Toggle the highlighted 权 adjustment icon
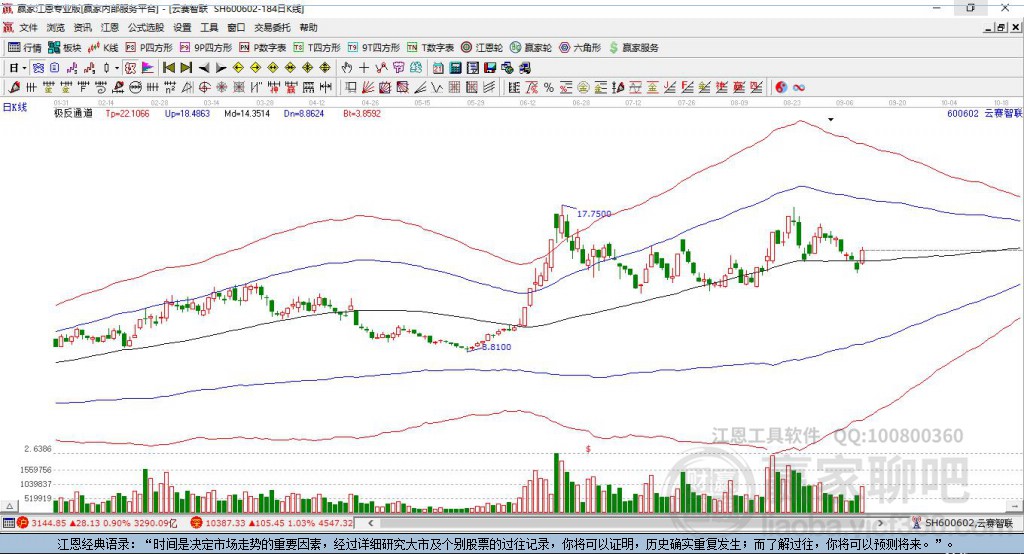The height and width of the screenshot is (554, 1024). coord(131,68)
